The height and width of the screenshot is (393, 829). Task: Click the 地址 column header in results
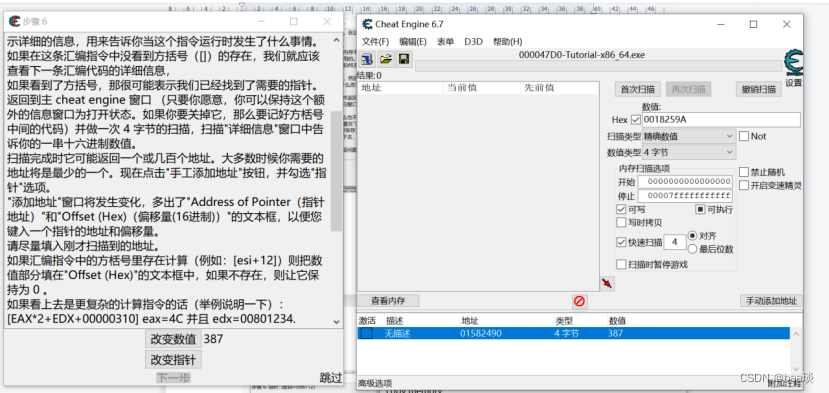click(x=400, y=88)
